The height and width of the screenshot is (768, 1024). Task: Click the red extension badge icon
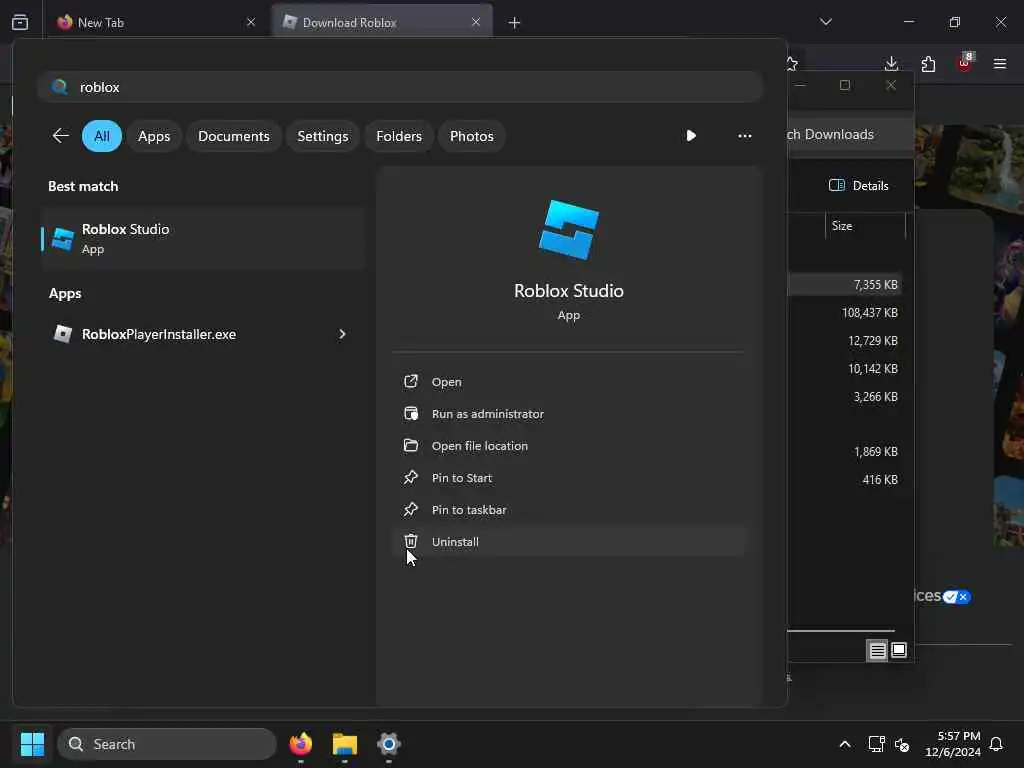(965, 63)
